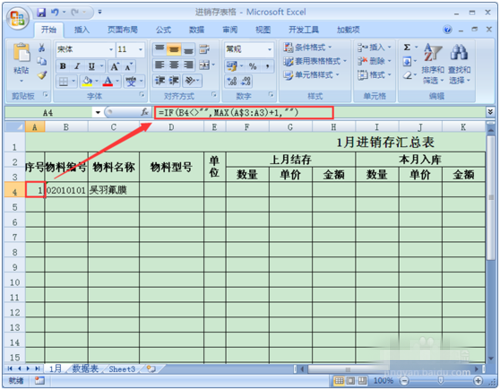Switch to the 数据表 sheet tab
The image size is (500, 390).
pyautogui.click(x=85, y=369)
